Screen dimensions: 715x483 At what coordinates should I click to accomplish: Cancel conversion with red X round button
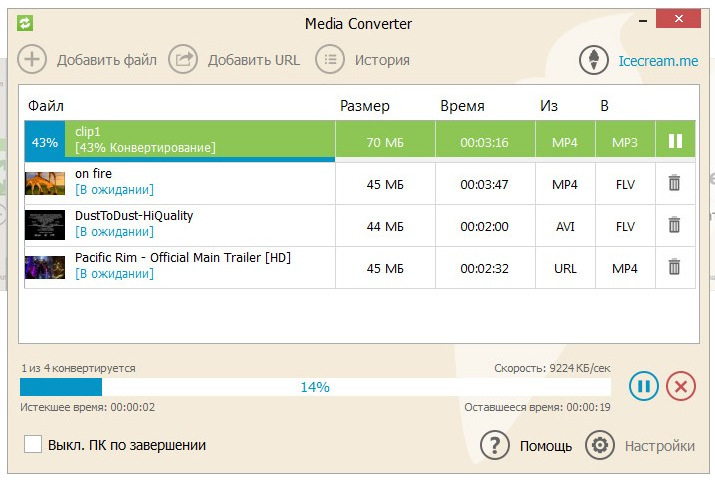click(681, 386)
